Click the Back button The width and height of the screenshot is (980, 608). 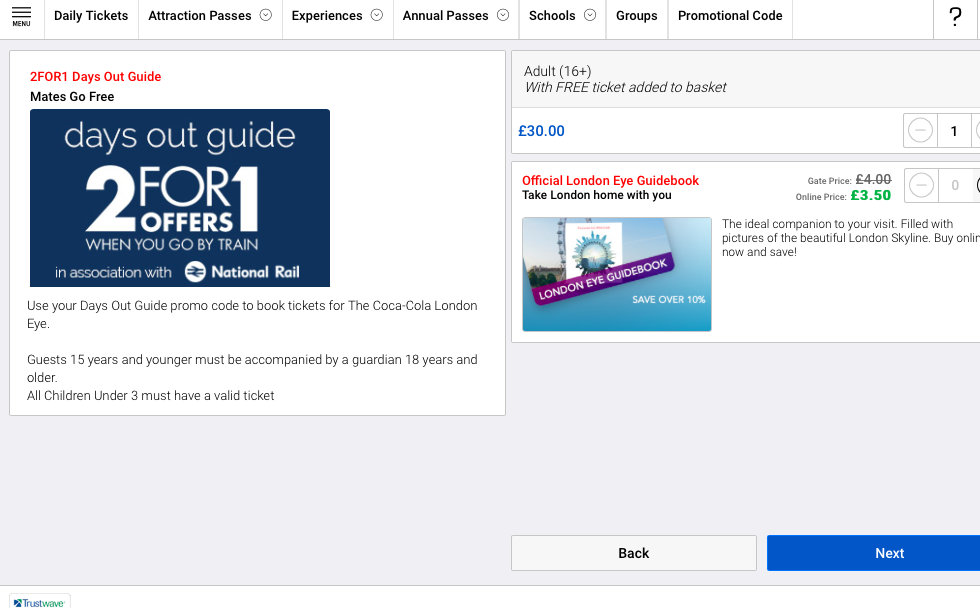[633, 553]
